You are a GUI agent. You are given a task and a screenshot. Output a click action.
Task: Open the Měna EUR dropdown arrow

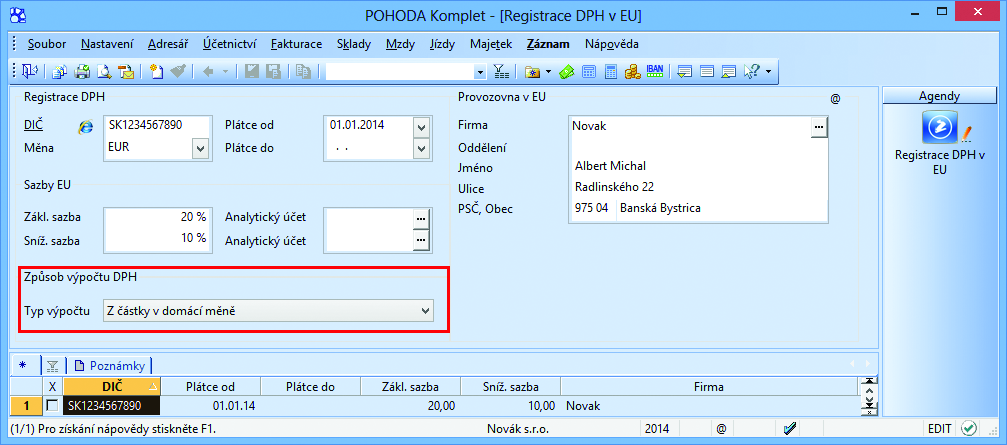pyautogui.click(x=200, y=149)
